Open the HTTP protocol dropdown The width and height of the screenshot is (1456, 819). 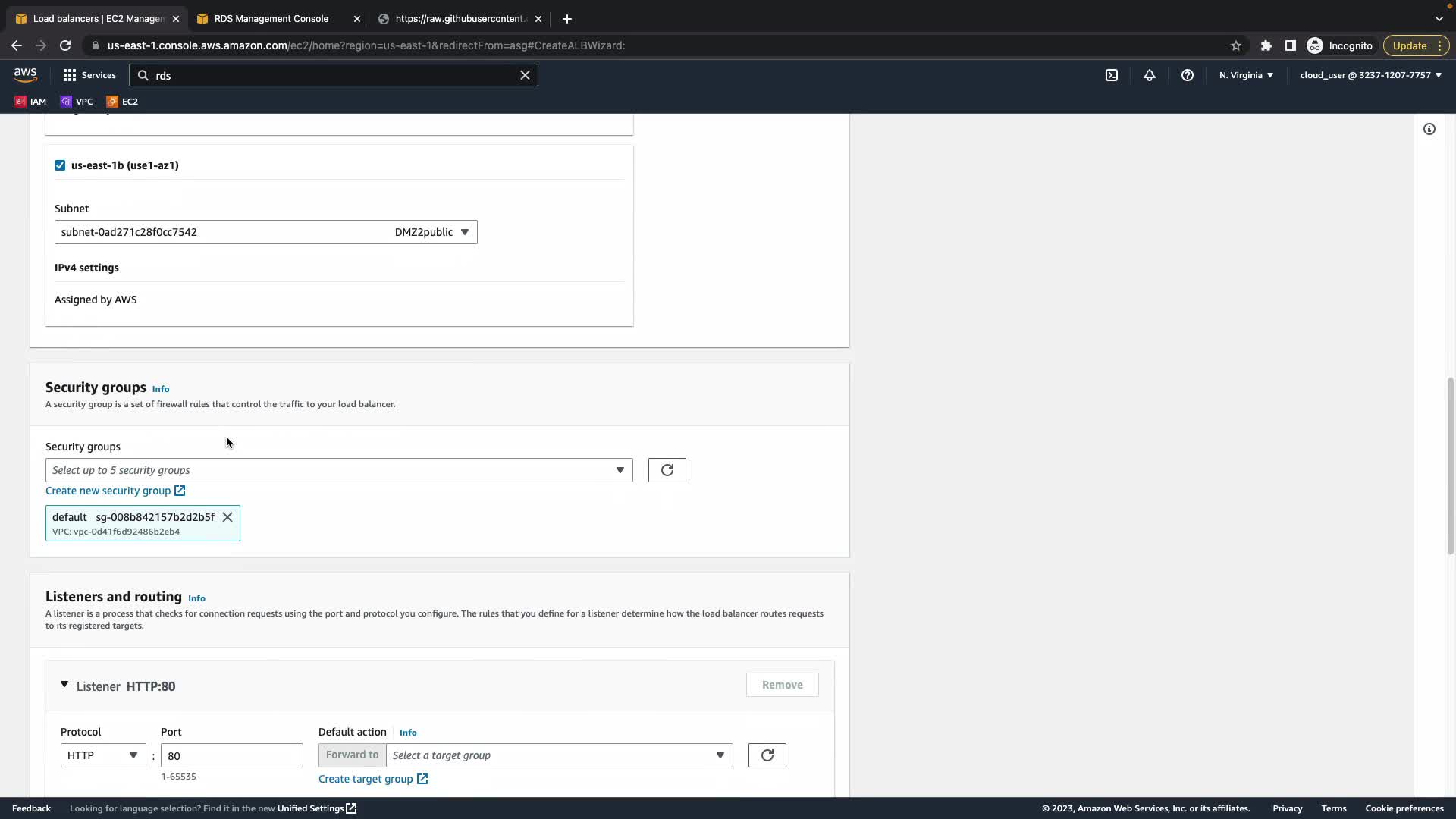[x=102, y=755]
